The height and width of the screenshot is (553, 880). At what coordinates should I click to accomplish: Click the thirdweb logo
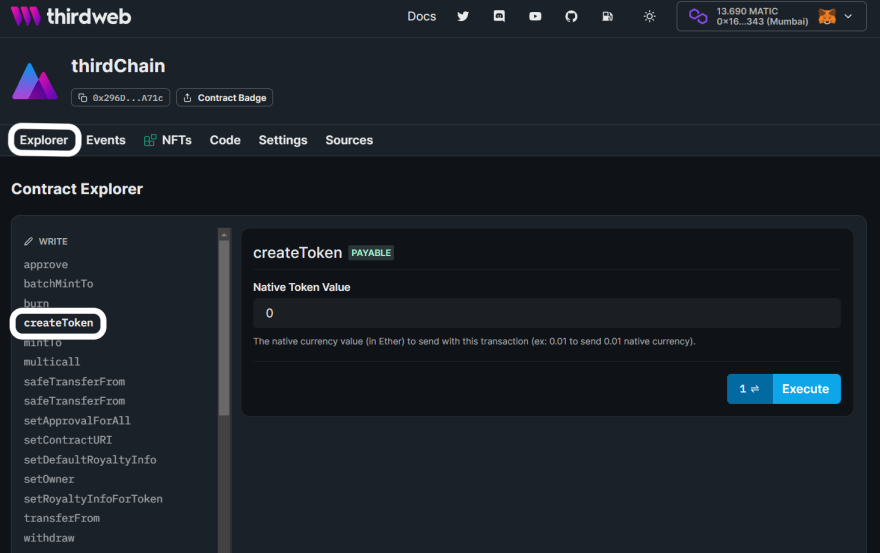(71, 16)
